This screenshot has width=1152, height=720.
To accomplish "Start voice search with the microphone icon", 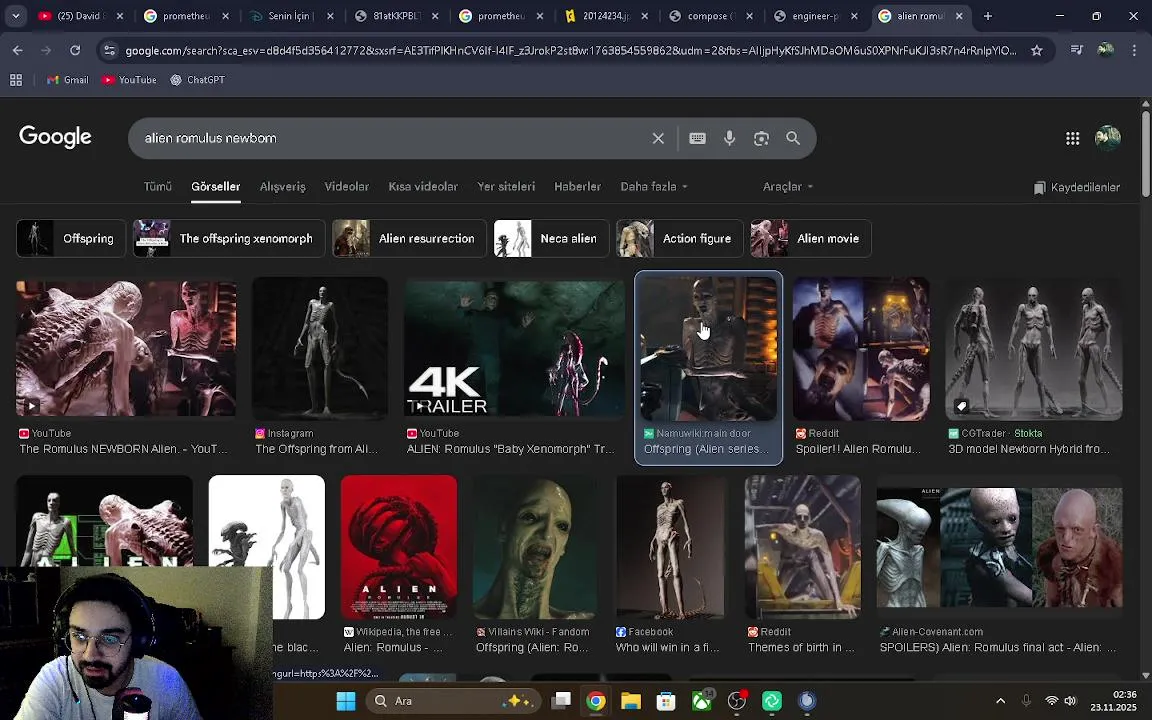I will pos(729,138).
